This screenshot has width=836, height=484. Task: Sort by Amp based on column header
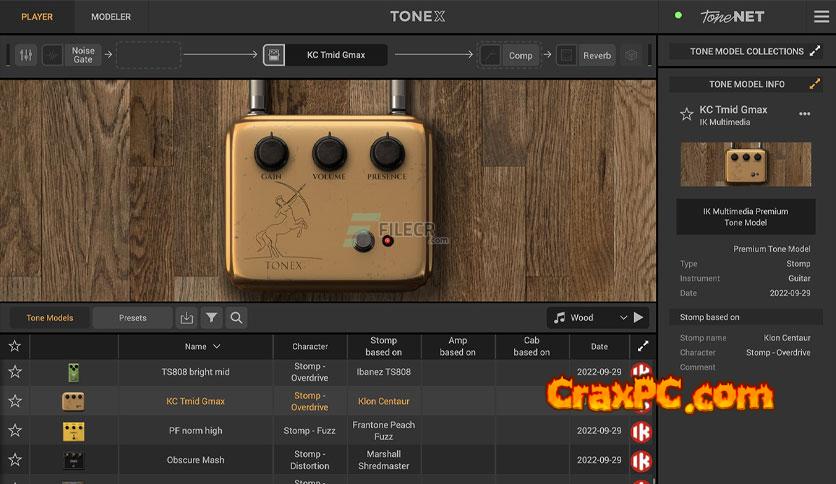click(457, 346)
